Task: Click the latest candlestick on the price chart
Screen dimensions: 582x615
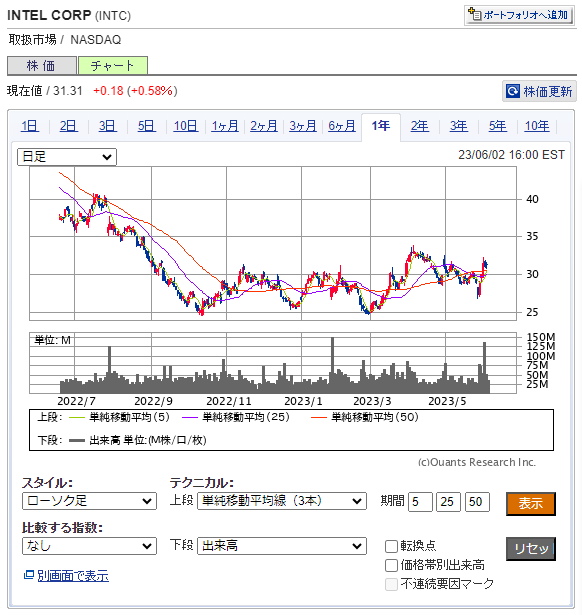Action: coord(486,264)
